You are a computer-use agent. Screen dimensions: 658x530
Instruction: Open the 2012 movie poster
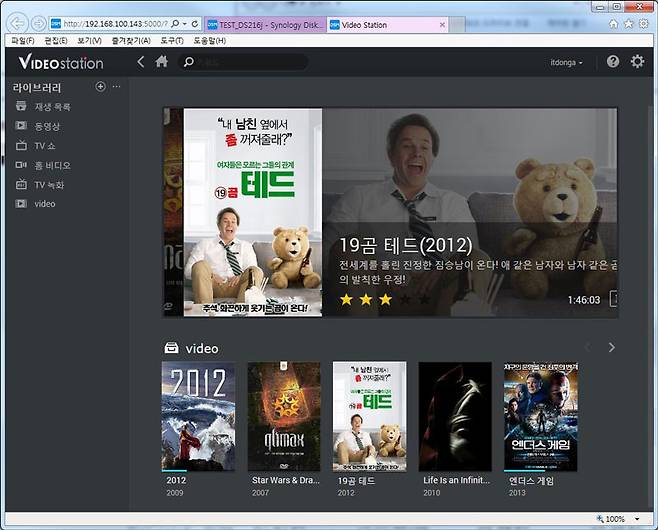click(x=198, y=416)
